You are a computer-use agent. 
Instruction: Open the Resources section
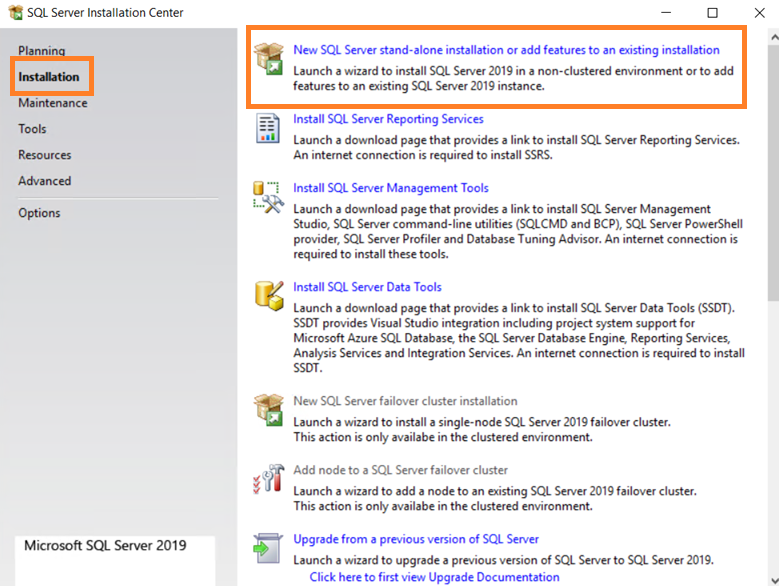tap(45, 155)
